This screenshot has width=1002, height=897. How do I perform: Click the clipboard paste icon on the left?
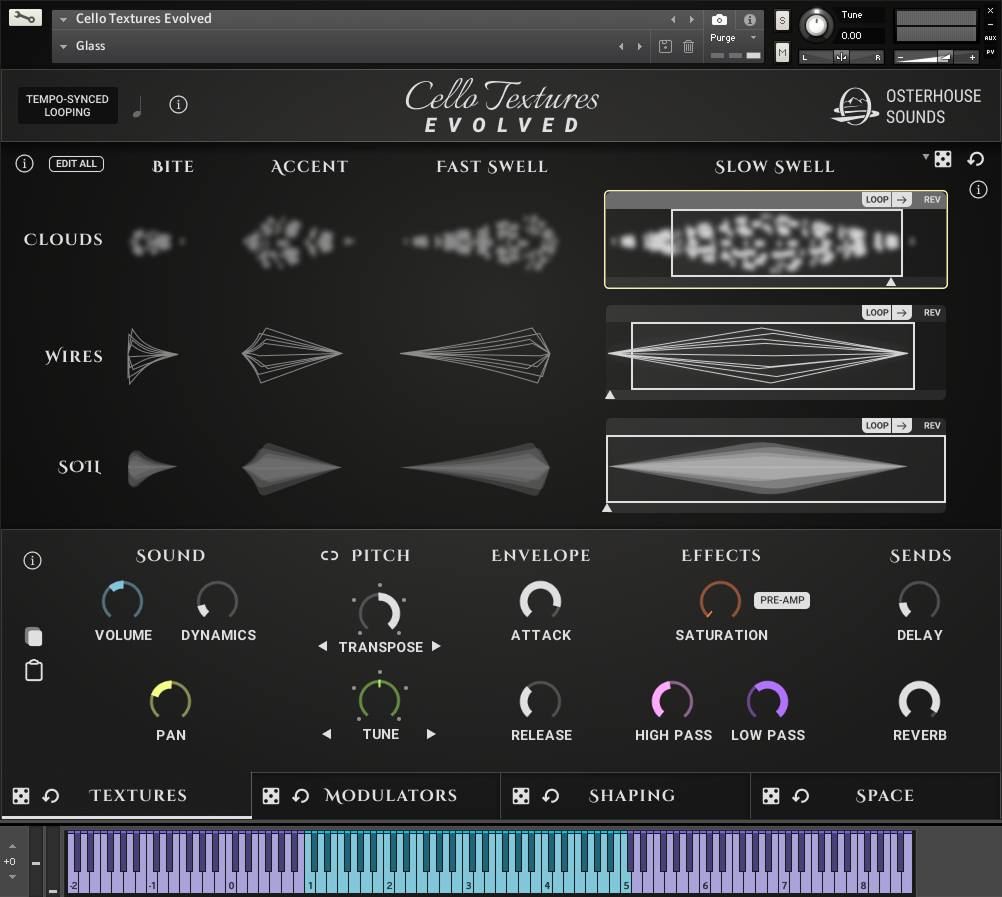[x=34, y=671]
